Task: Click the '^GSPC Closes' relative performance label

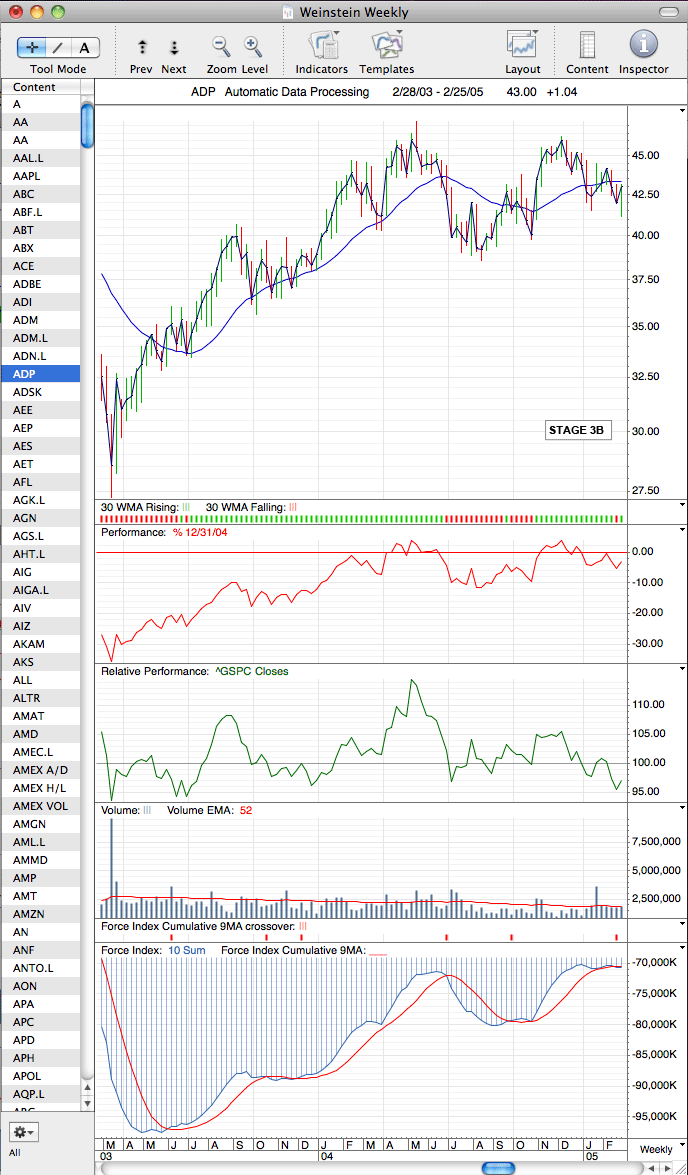Action: [x=251, y=671]
